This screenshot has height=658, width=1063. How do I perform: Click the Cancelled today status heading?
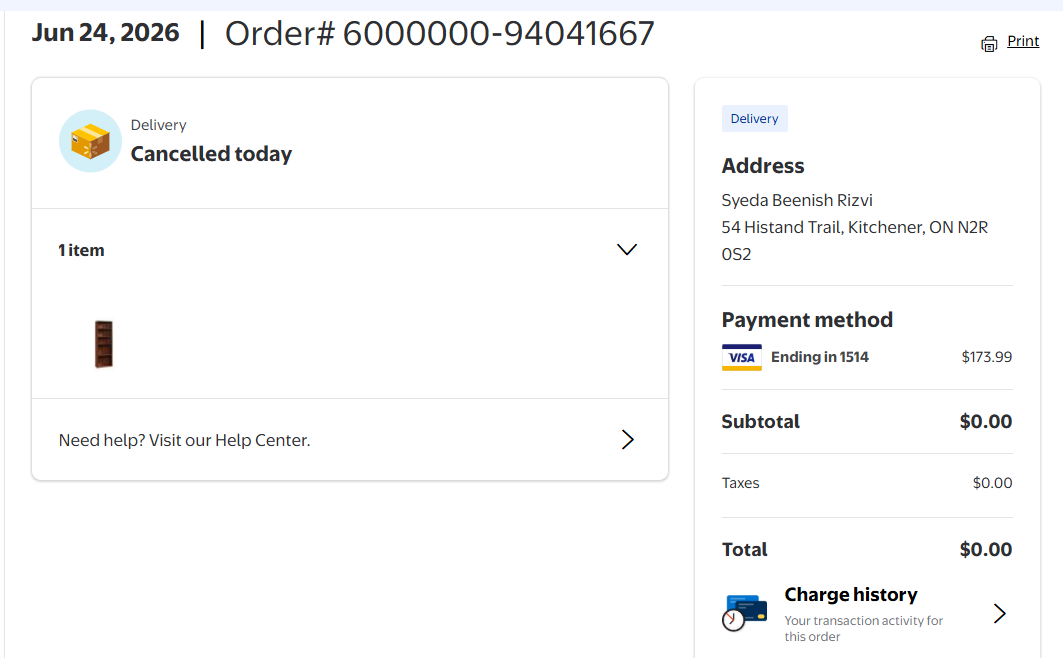[x=212, y=154]
